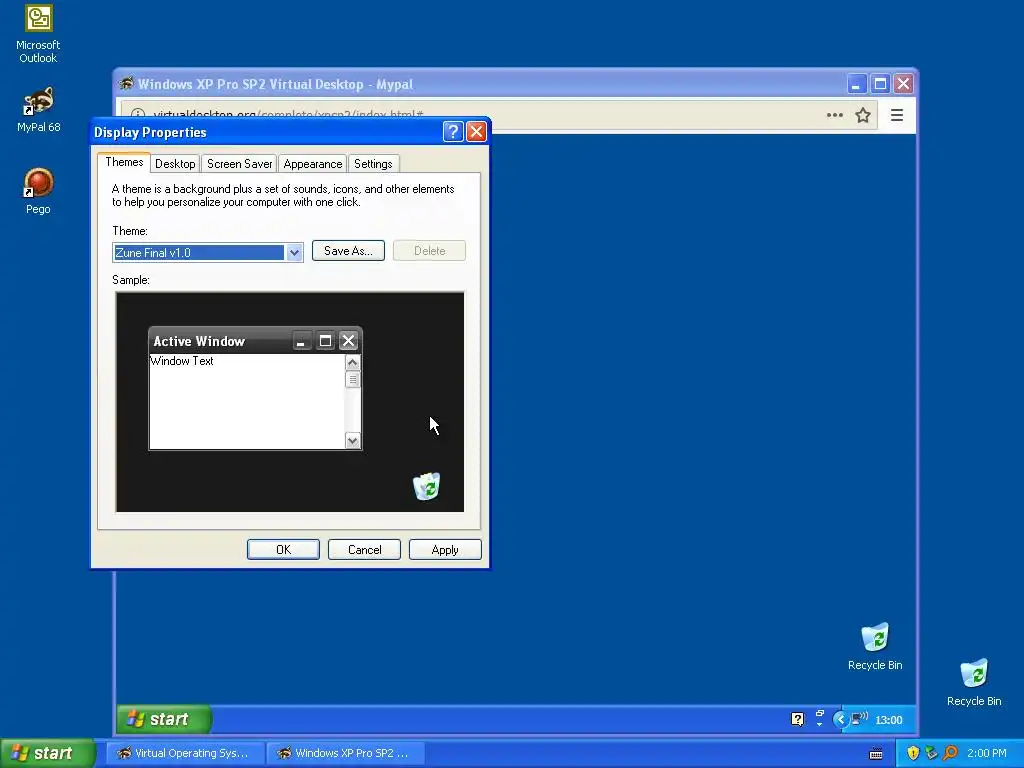Open the Pego desktop shortcut

(x=38, y=191)
